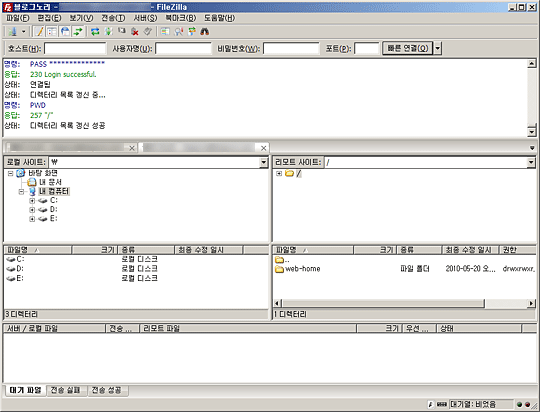Select the remote root folder icon in tree

pos(289,173)
